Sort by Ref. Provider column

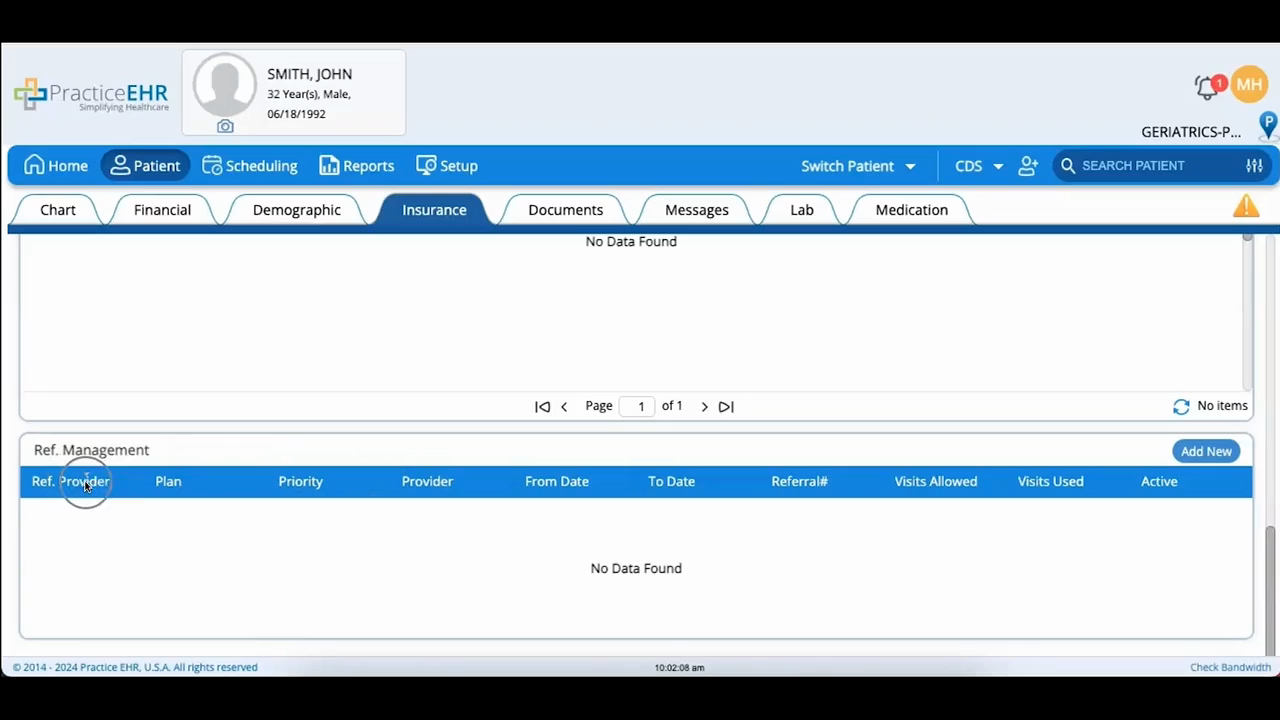pyautogui.click(x=71, y=482)
